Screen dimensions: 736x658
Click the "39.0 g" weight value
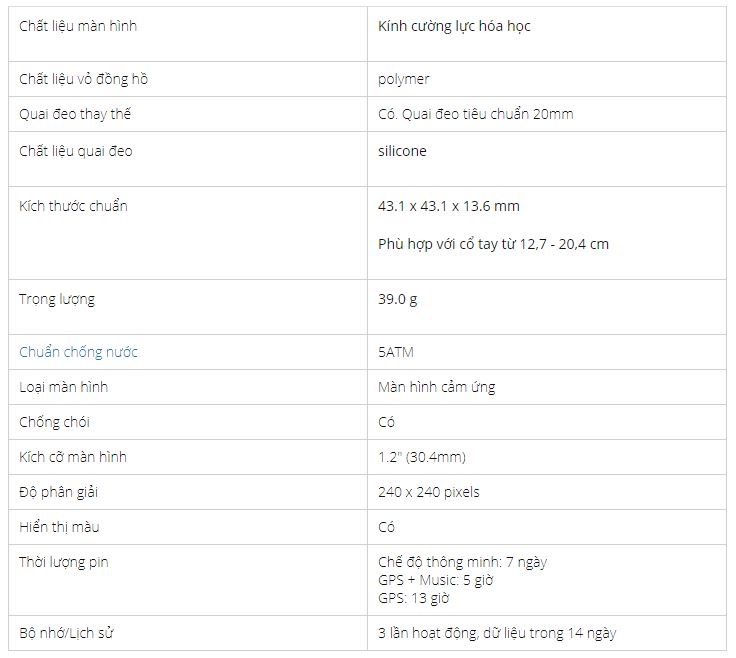pyautogui.click(x=398, y=299)
